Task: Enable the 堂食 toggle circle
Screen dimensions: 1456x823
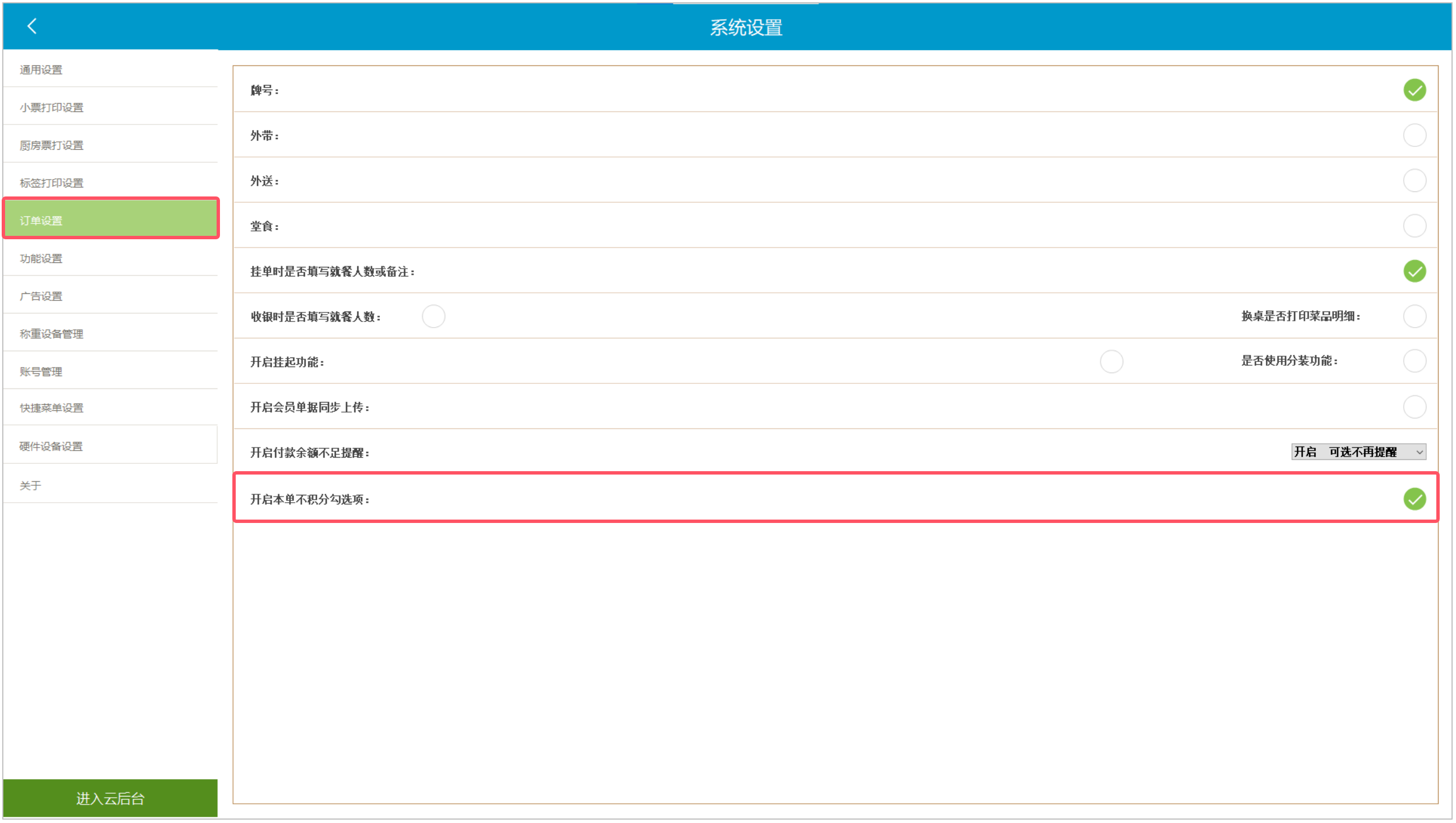Action: click(x=1414, y=226)
